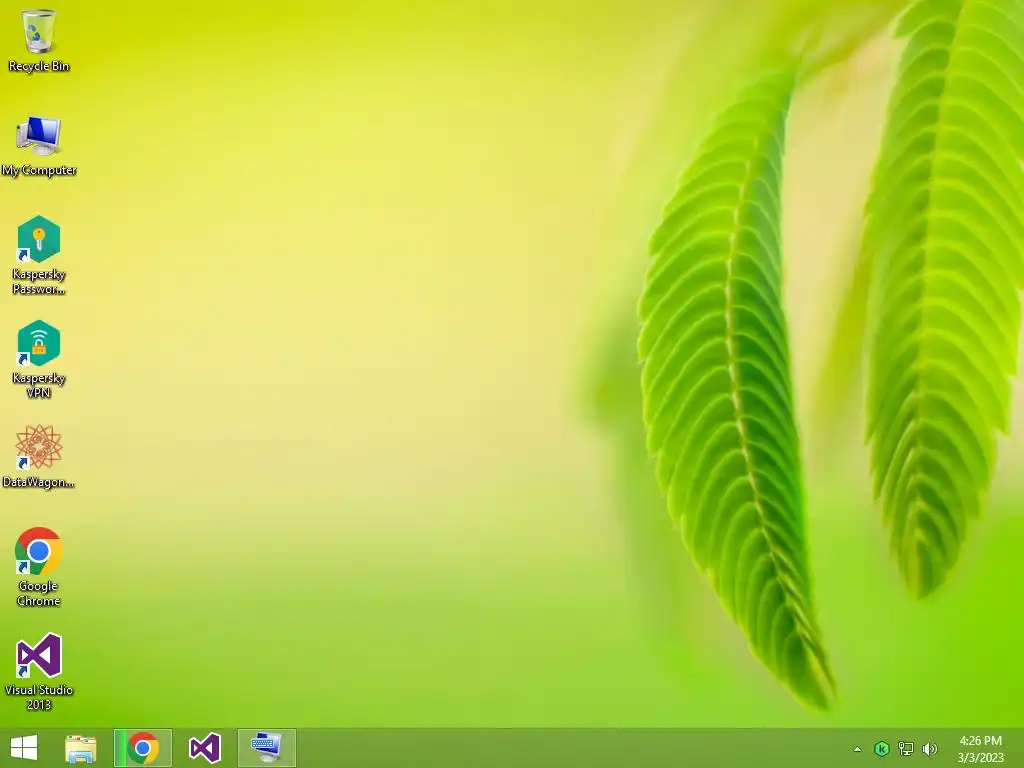This screenshot has width=1024, height=768.
Task: Click the Recycle Bin label text
Action: click(39, 66)
